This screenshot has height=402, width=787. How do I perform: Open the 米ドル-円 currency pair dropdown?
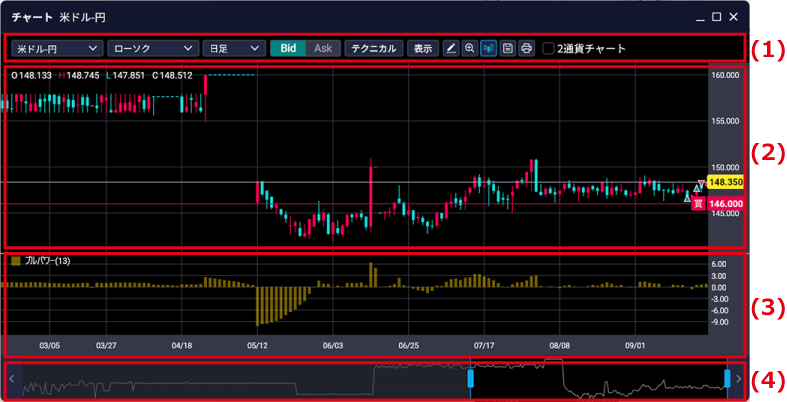[x=57, y=48]
